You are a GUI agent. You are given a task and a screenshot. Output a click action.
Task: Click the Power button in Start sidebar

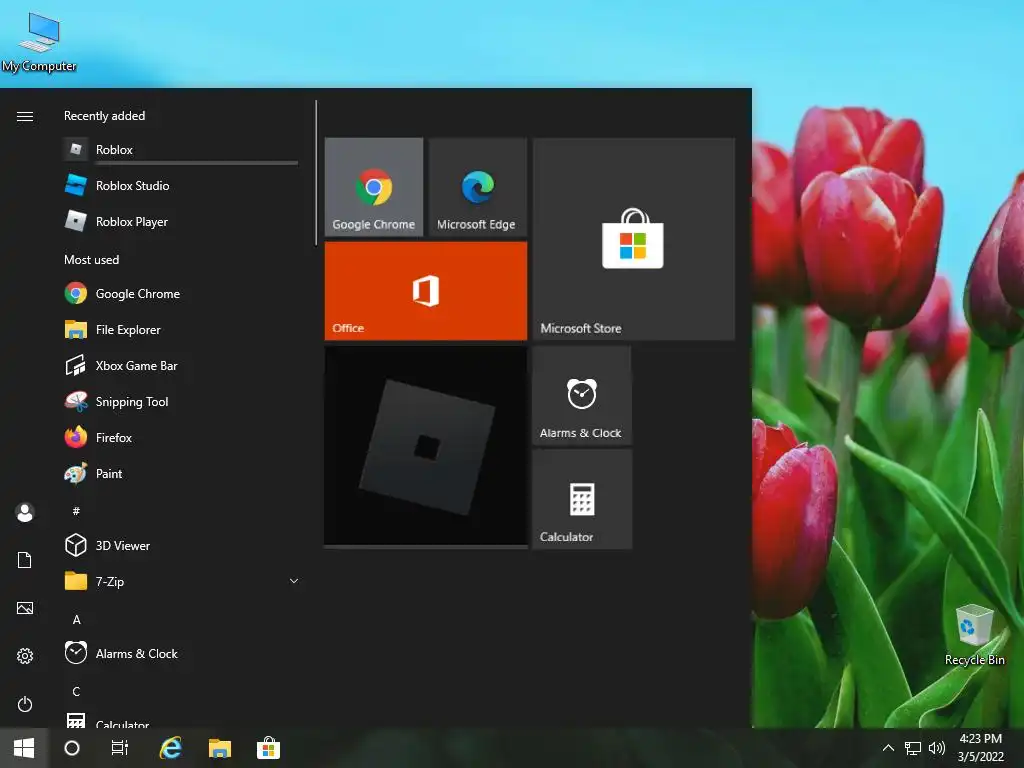(25, 704)
